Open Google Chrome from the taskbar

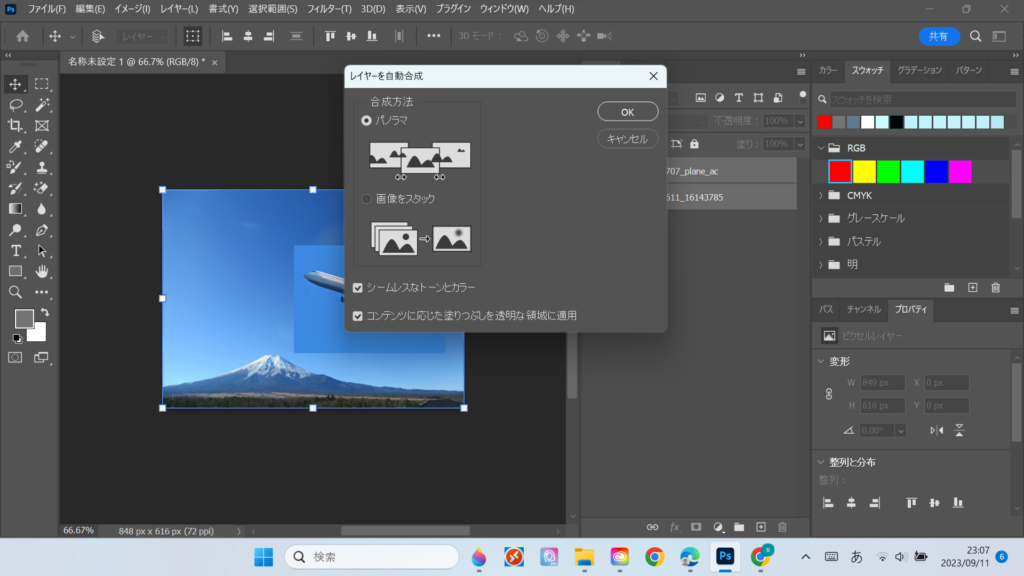654,557
